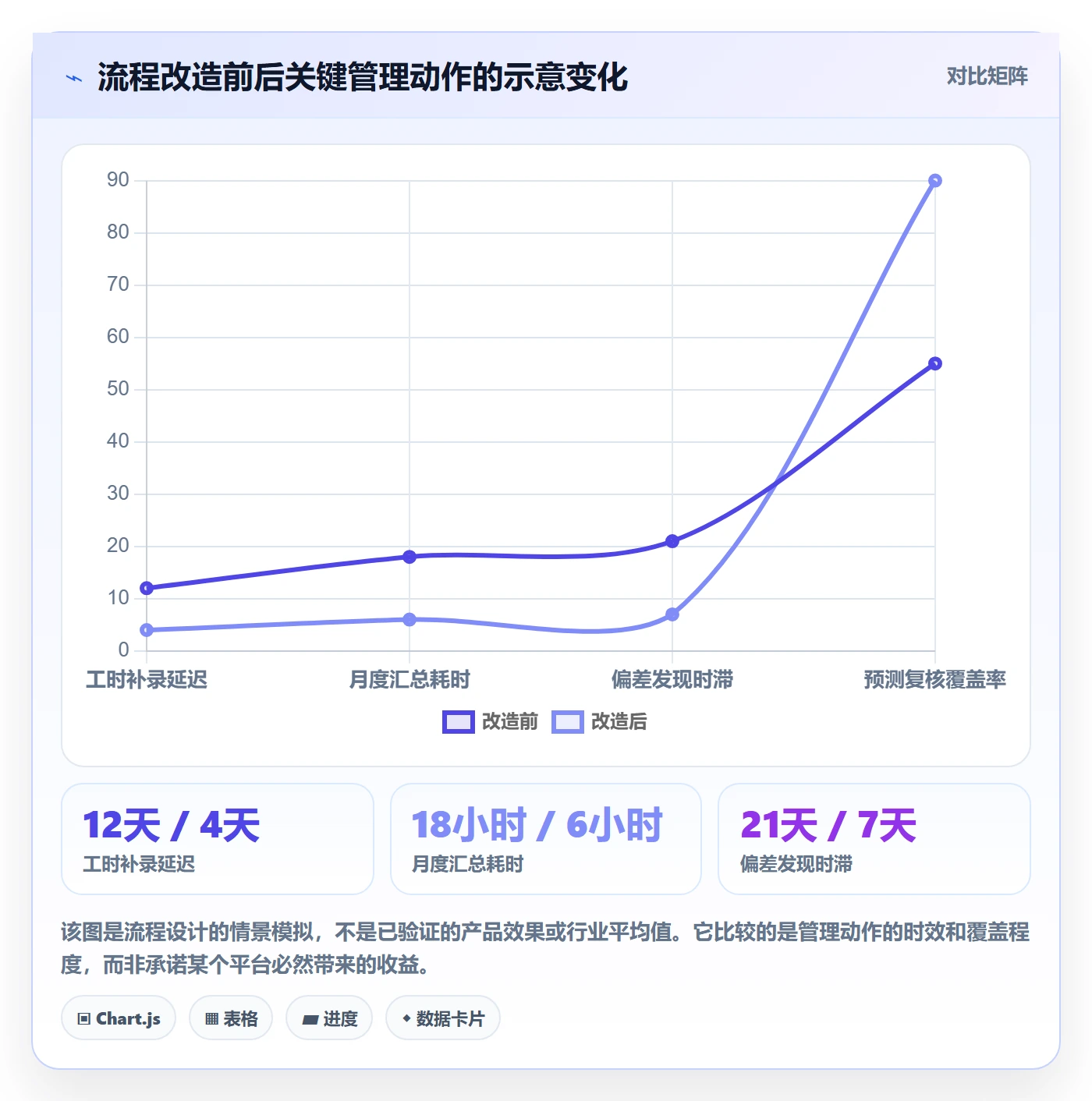
Task: Click the 数据卡片 tag chip
Action: tap(443, 1018)
